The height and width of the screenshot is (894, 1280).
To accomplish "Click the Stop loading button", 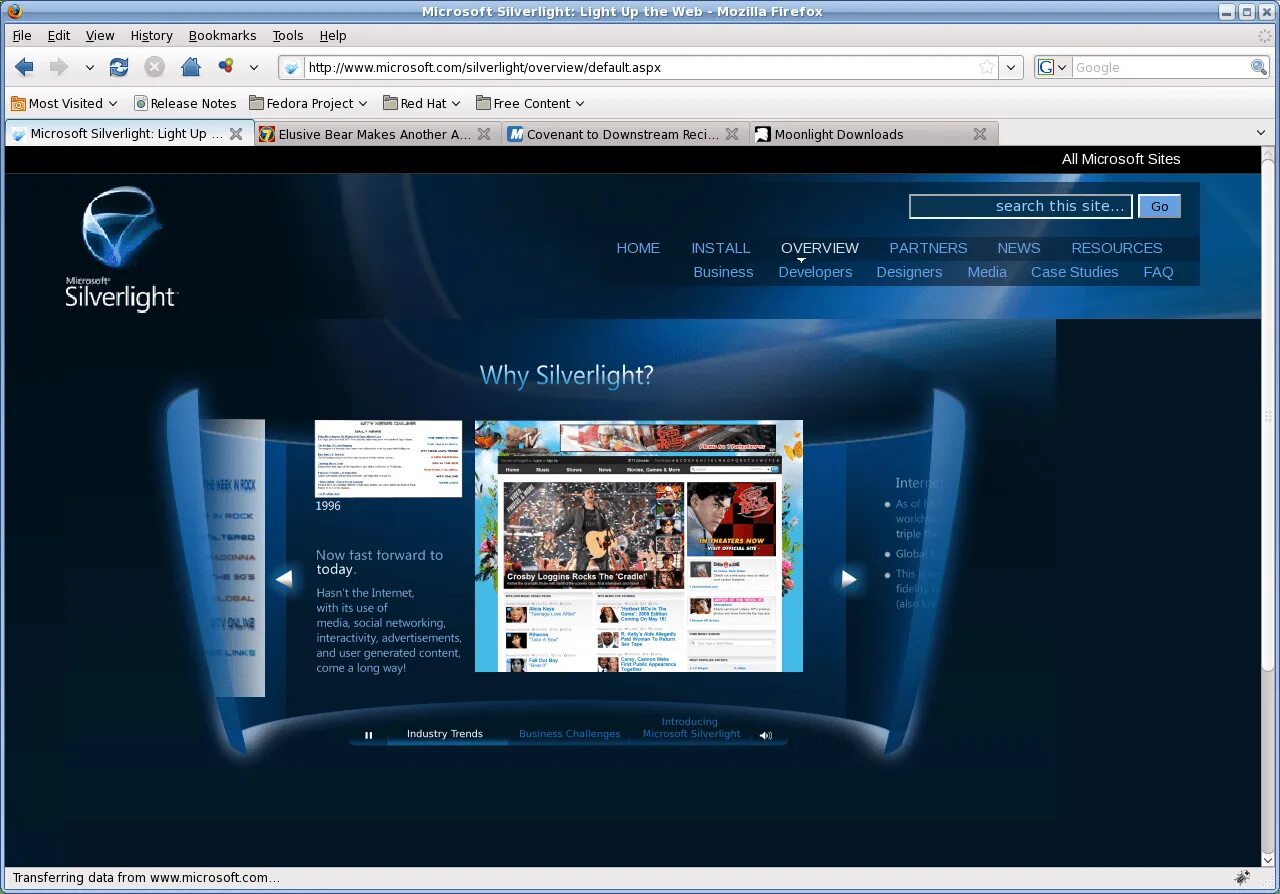I will (154, 67).
